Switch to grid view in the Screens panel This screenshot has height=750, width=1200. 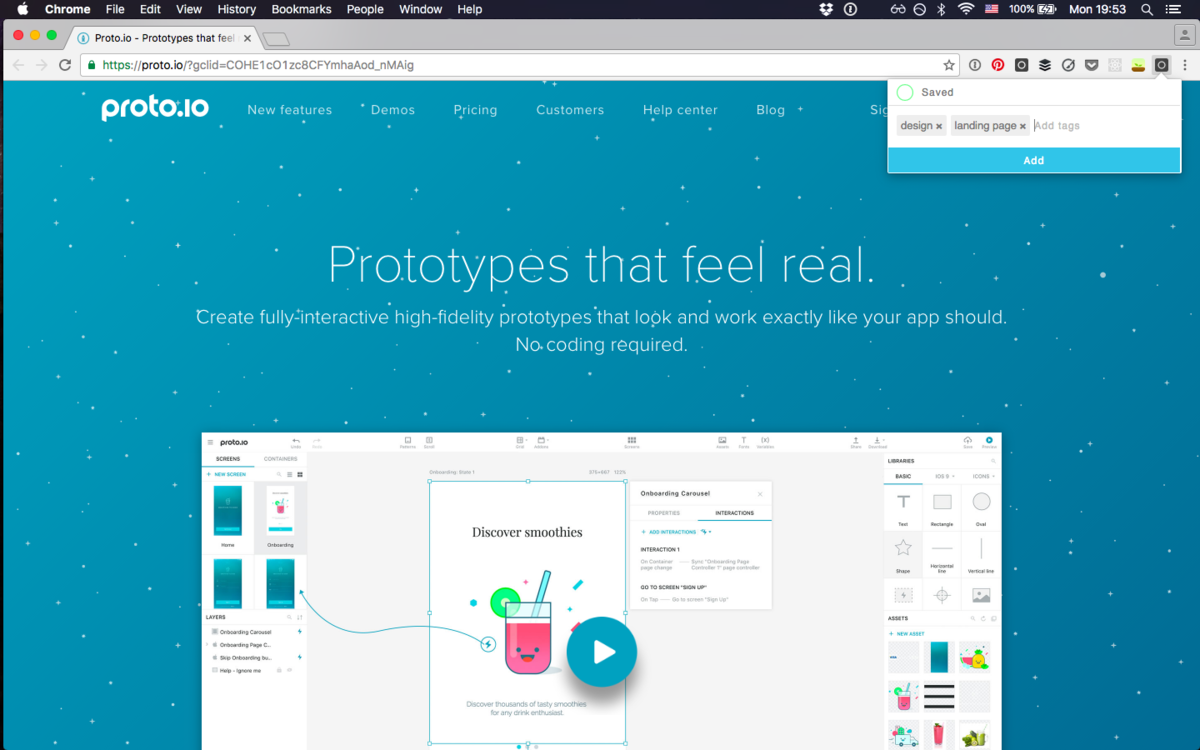[x=300, y=474]
